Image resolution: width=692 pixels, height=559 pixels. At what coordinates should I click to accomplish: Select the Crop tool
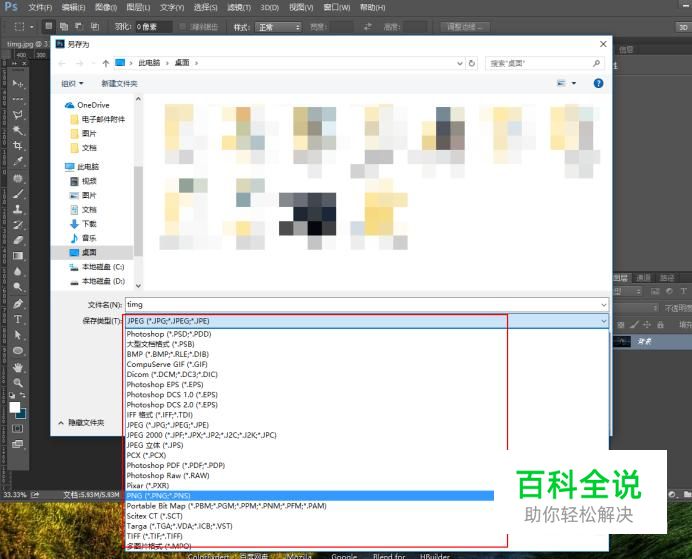point(18,146)
